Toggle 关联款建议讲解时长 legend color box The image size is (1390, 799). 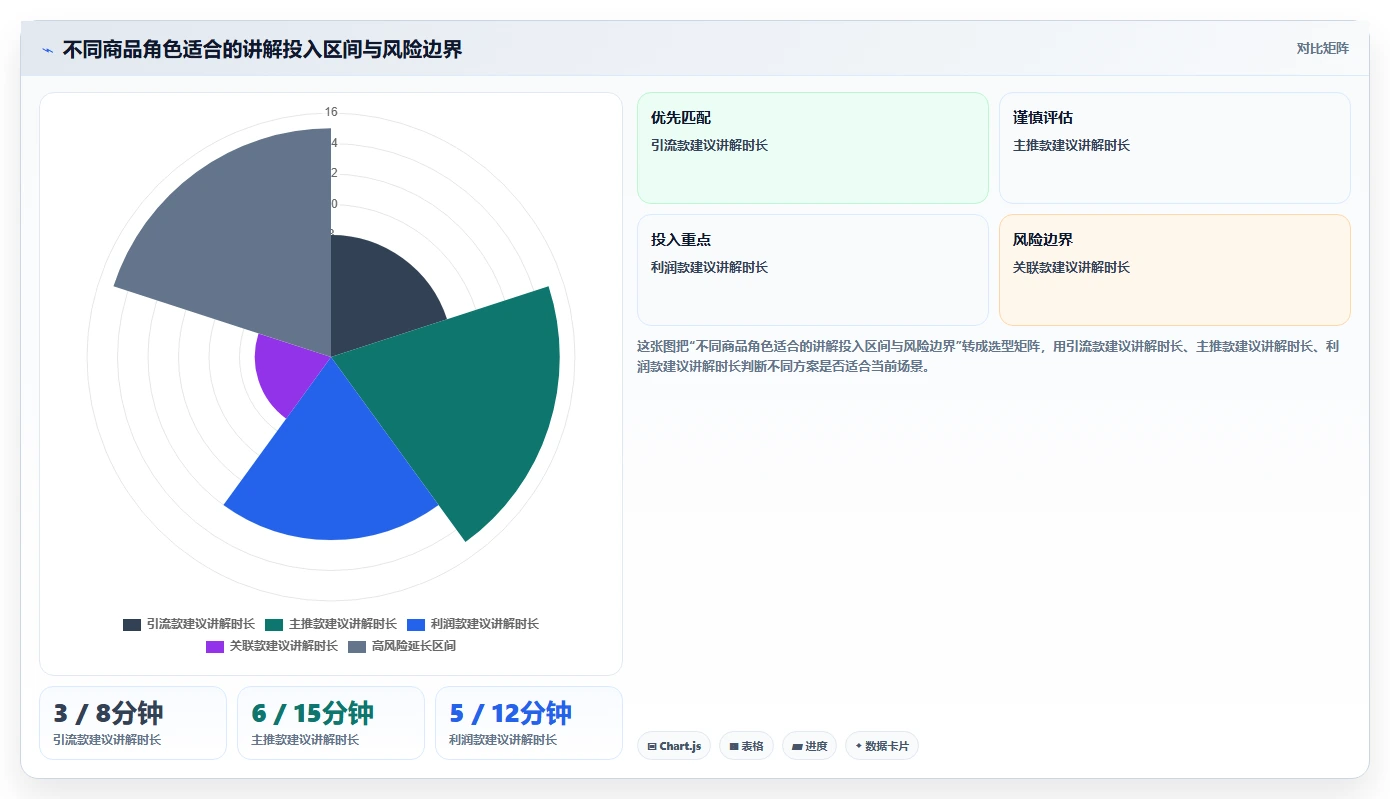click(215, 646)
